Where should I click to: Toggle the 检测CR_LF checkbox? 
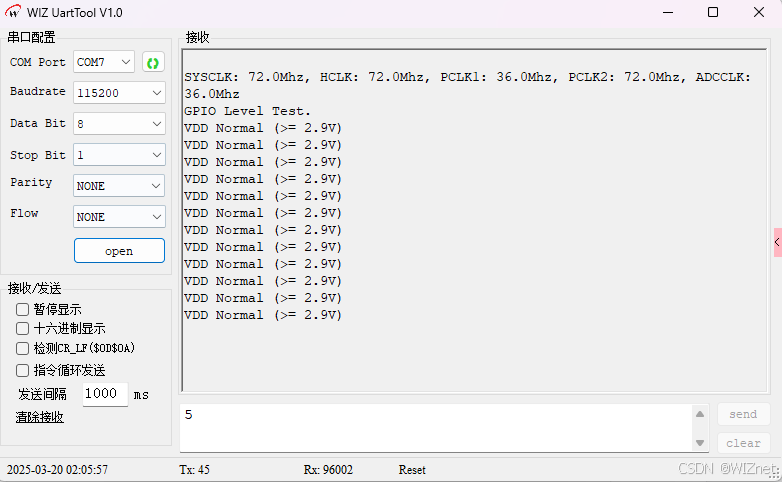point(22,348)
